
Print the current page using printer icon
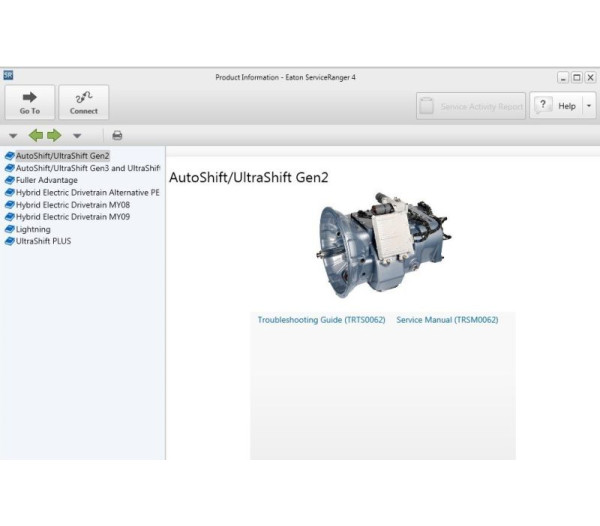click(x=117, y=135)
